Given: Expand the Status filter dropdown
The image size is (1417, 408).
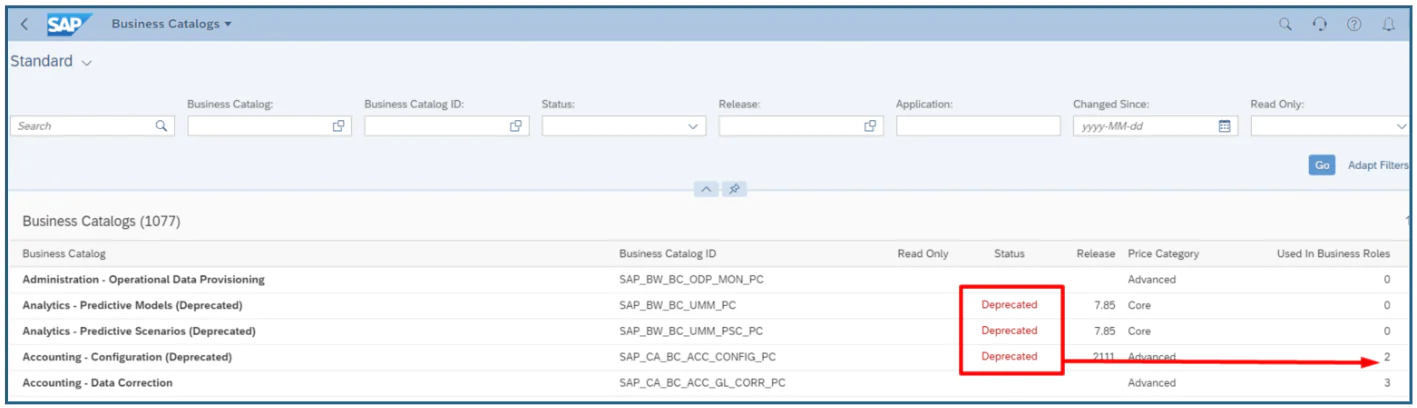Looking at the screenshot, I should pyautogui.click(x=693, y=126).
